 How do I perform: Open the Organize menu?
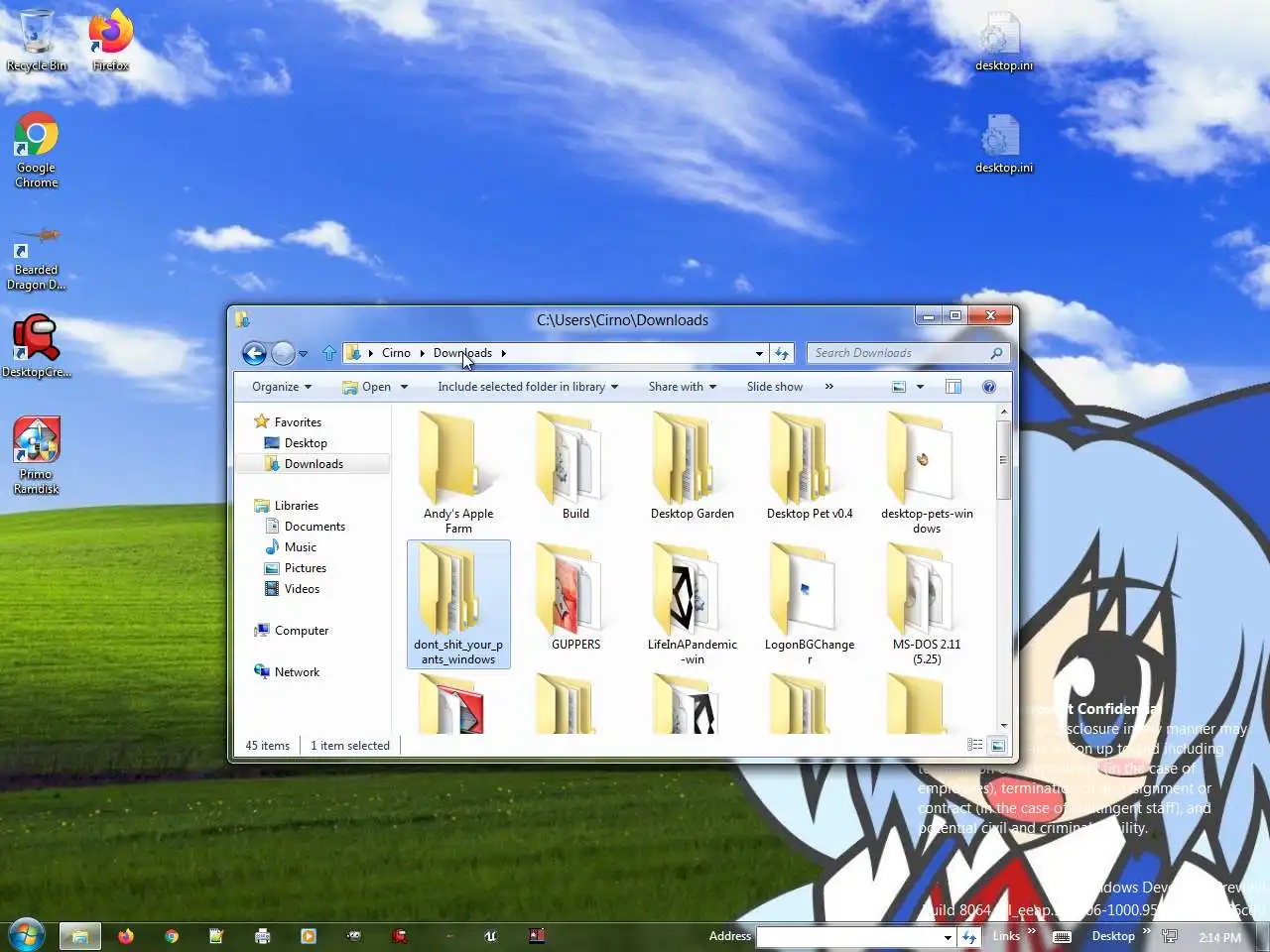coord(282,387)
